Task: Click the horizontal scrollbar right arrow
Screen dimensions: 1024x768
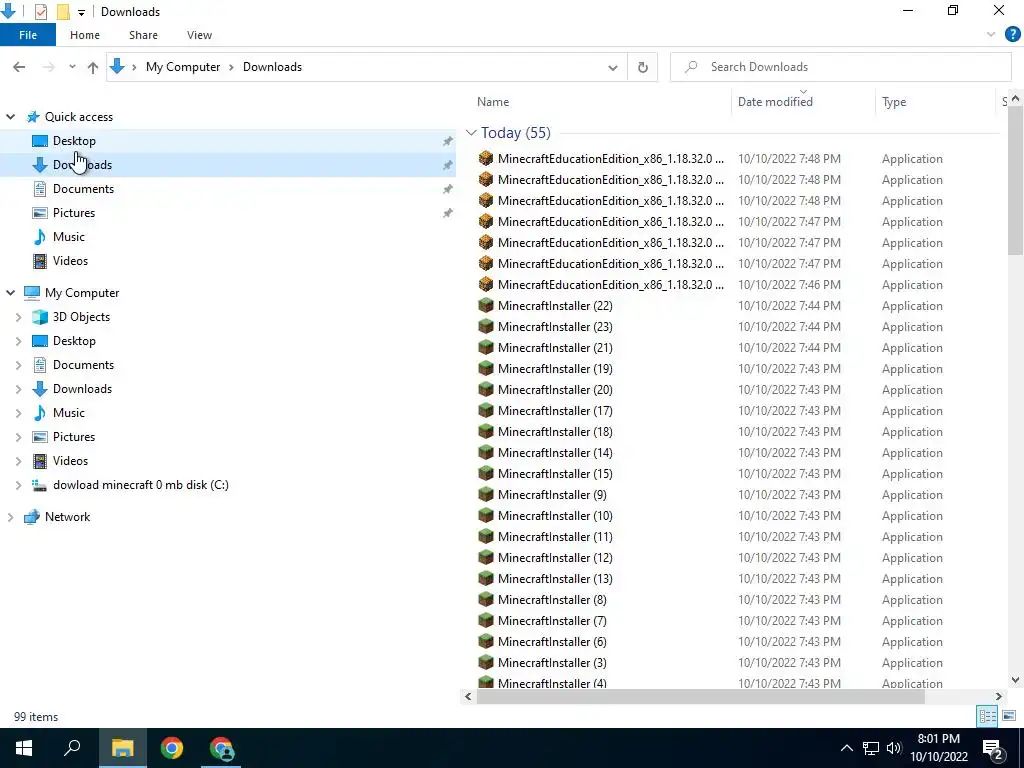Action: pyautogui.click(x=999, y=697)
